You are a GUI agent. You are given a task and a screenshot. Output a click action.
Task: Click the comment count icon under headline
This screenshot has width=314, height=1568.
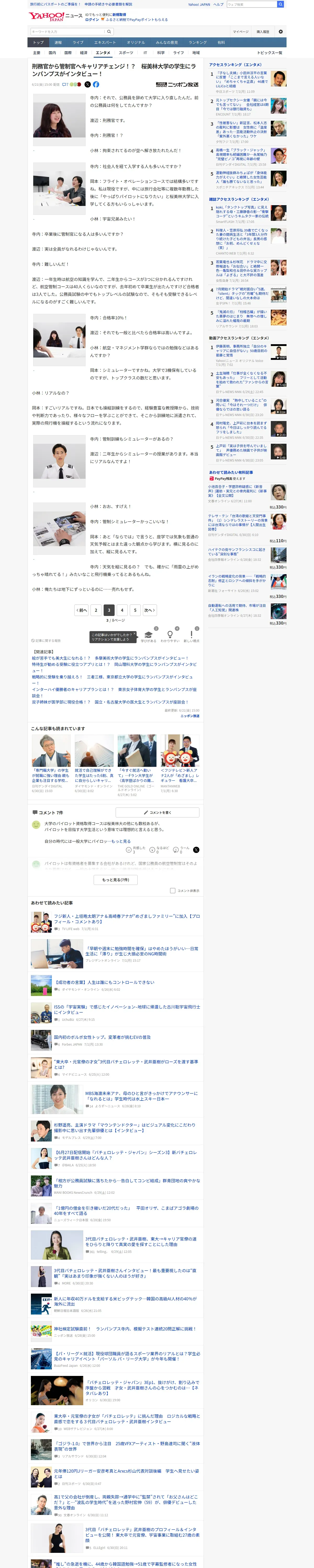(x=65, y=85)
